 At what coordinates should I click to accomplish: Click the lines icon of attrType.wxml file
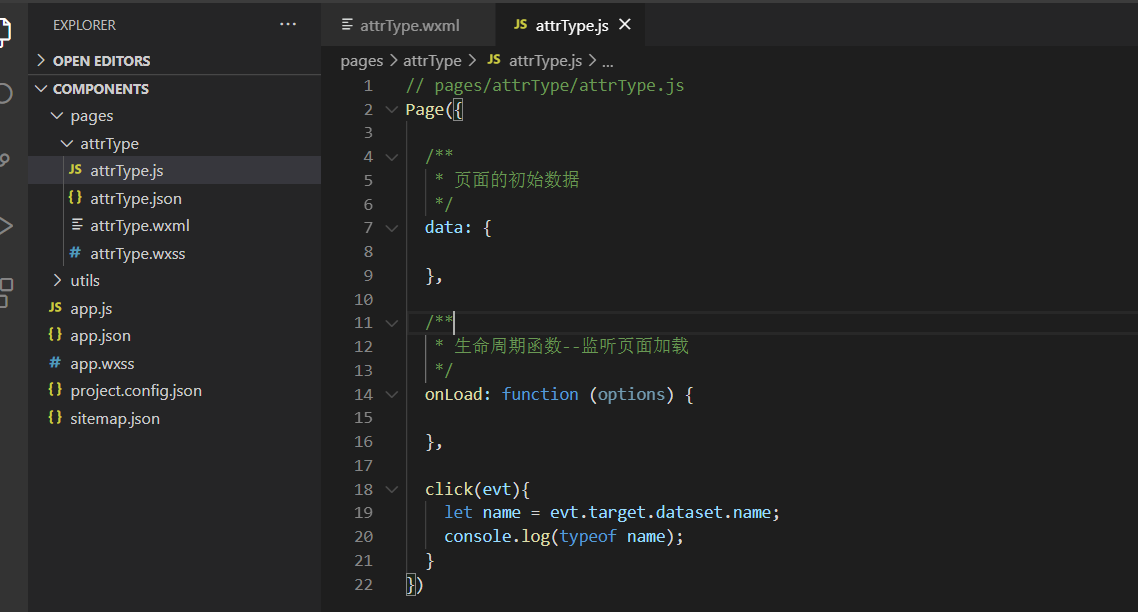(77, 224)
